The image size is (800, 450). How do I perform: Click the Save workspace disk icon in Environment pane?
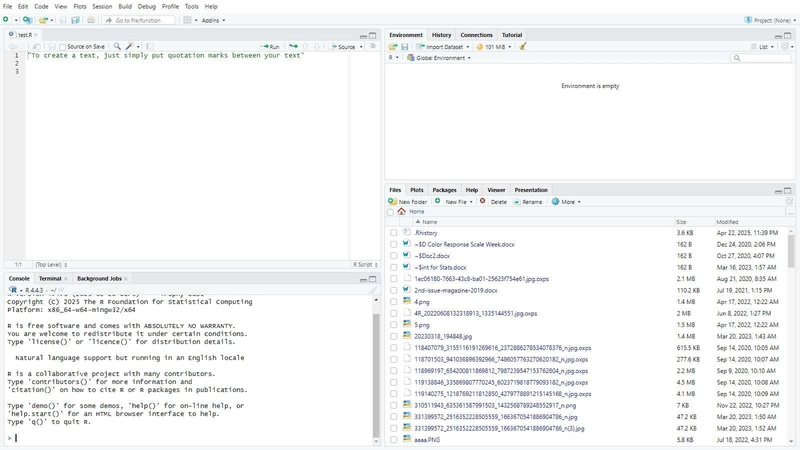[405, 46]
